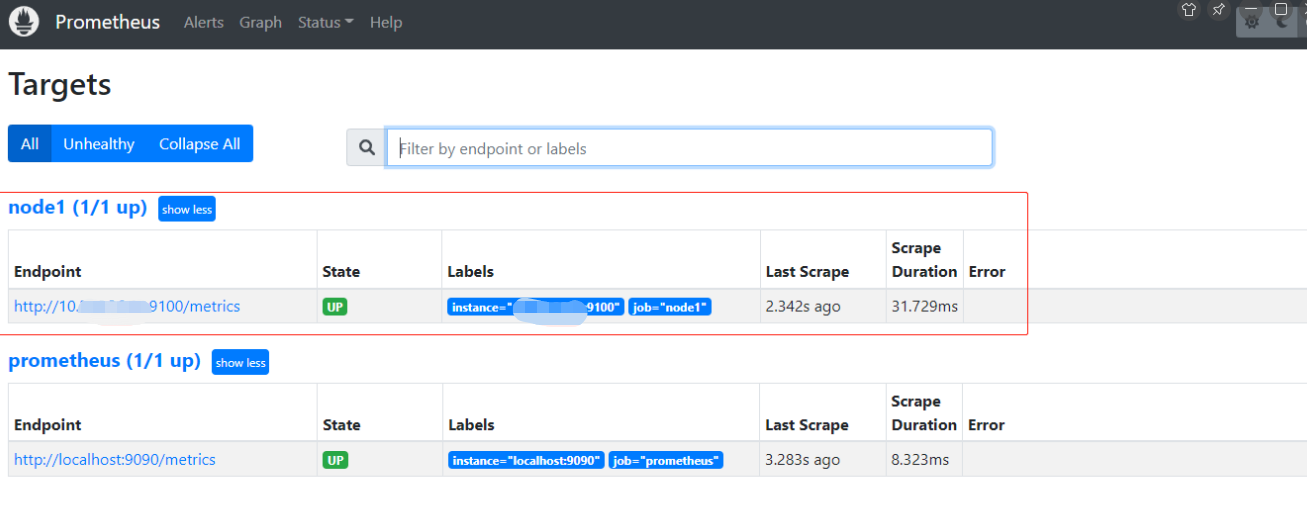Focus the filter by endpoint or labels field
1307x532 pixels.
[x=690, y=148]
